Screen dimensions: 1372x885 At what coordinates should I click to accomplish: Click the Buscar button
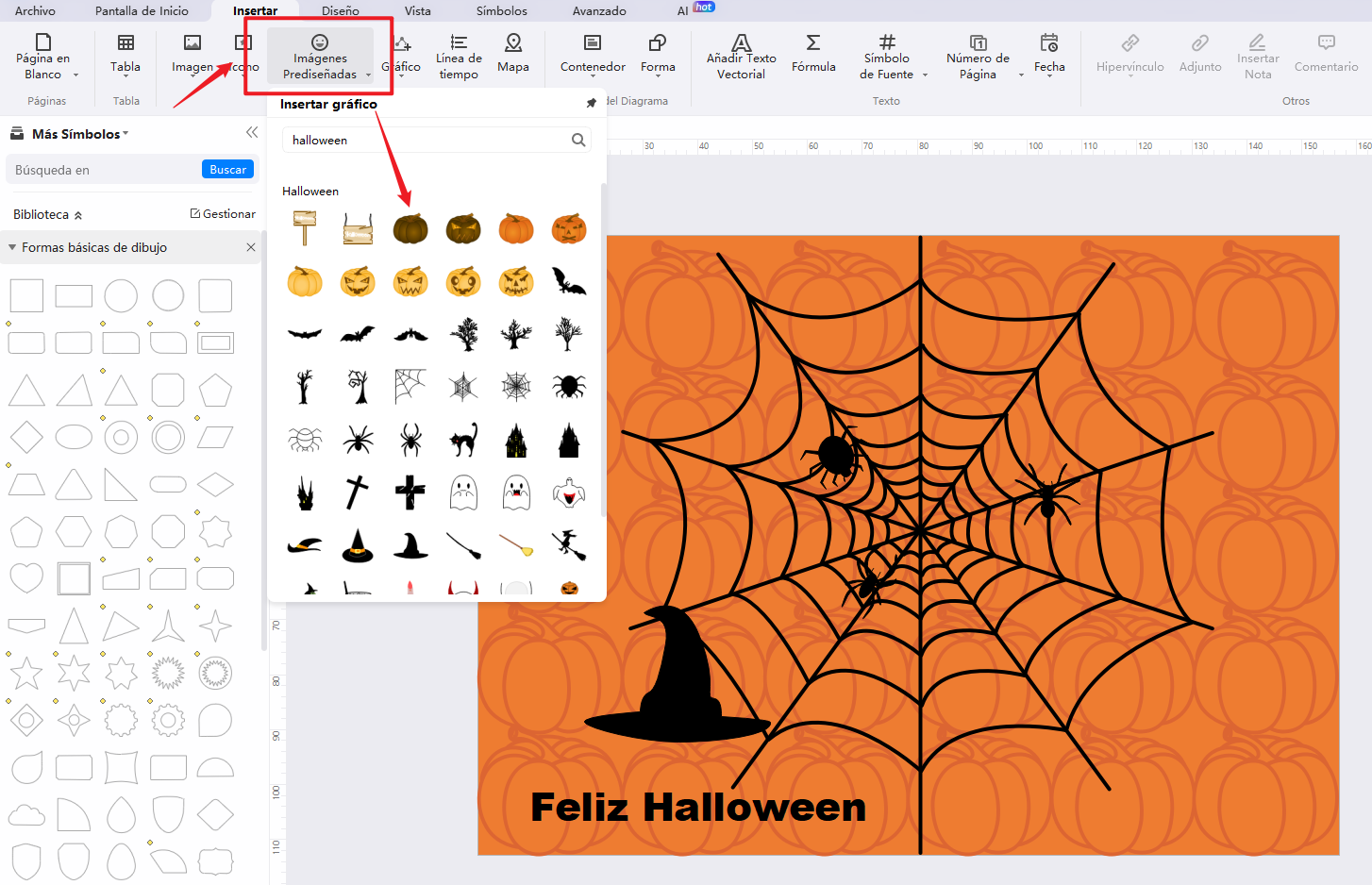point(226,169)
